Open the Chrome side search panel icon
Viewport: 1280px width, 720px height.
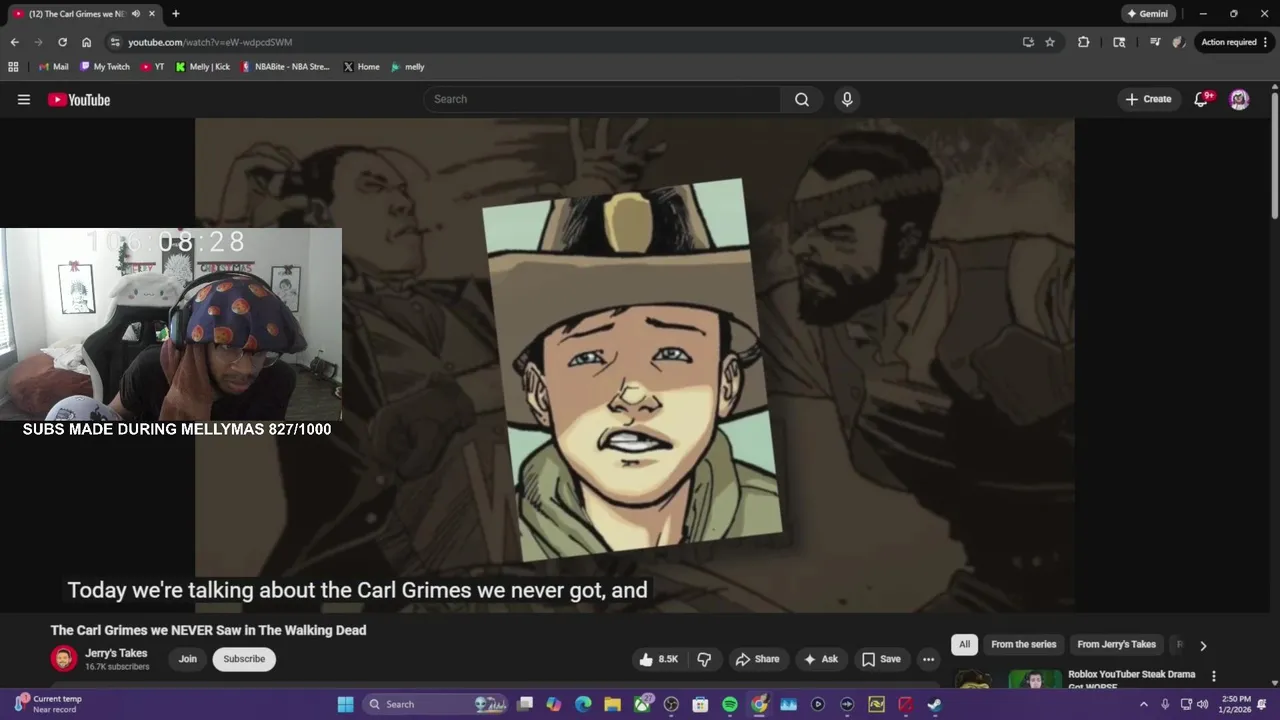coord(1119,42)
